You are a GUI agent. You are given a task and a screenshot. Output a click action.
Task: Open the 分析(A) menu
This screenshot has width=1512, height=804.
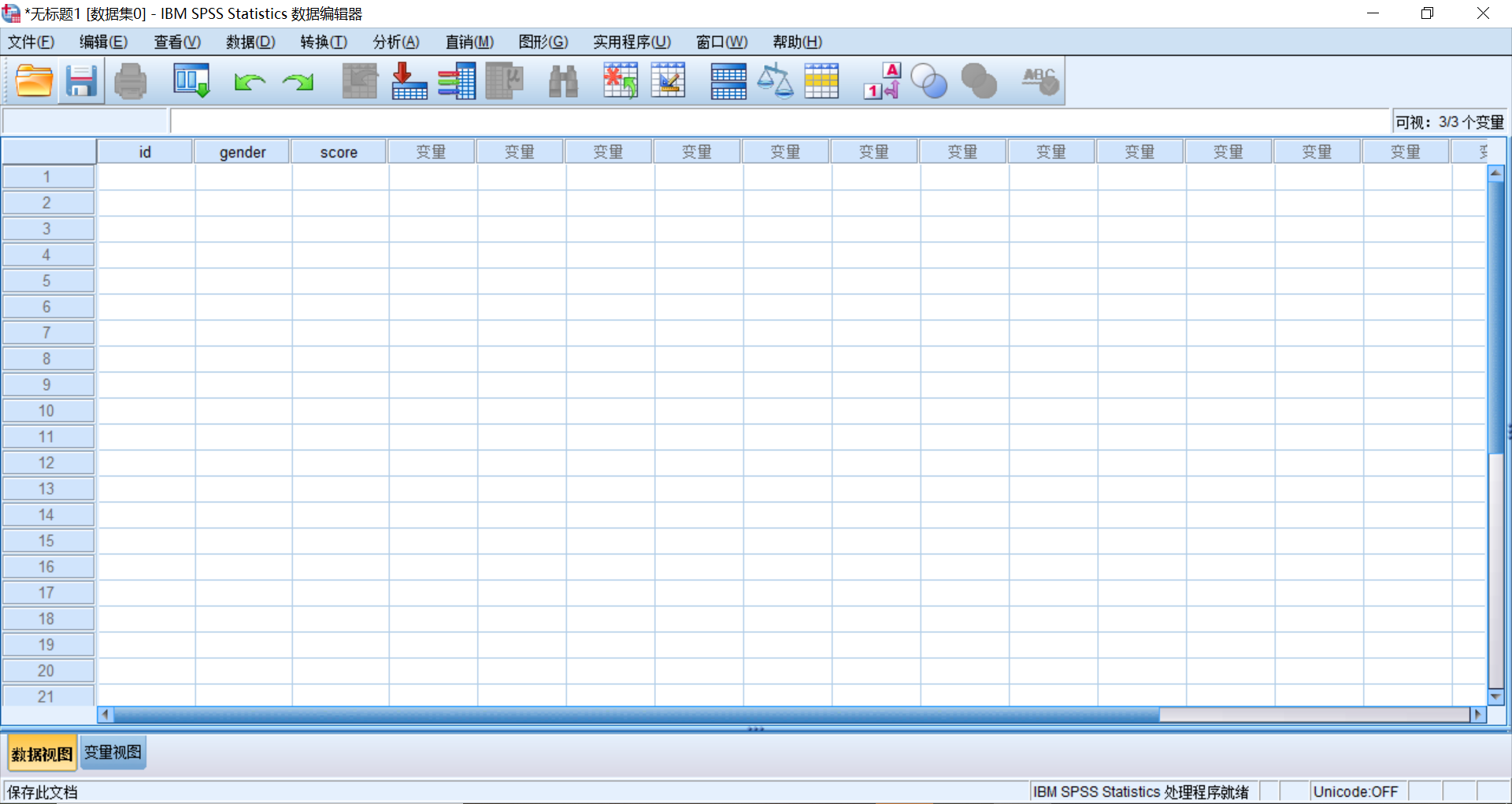coord(396,42)
